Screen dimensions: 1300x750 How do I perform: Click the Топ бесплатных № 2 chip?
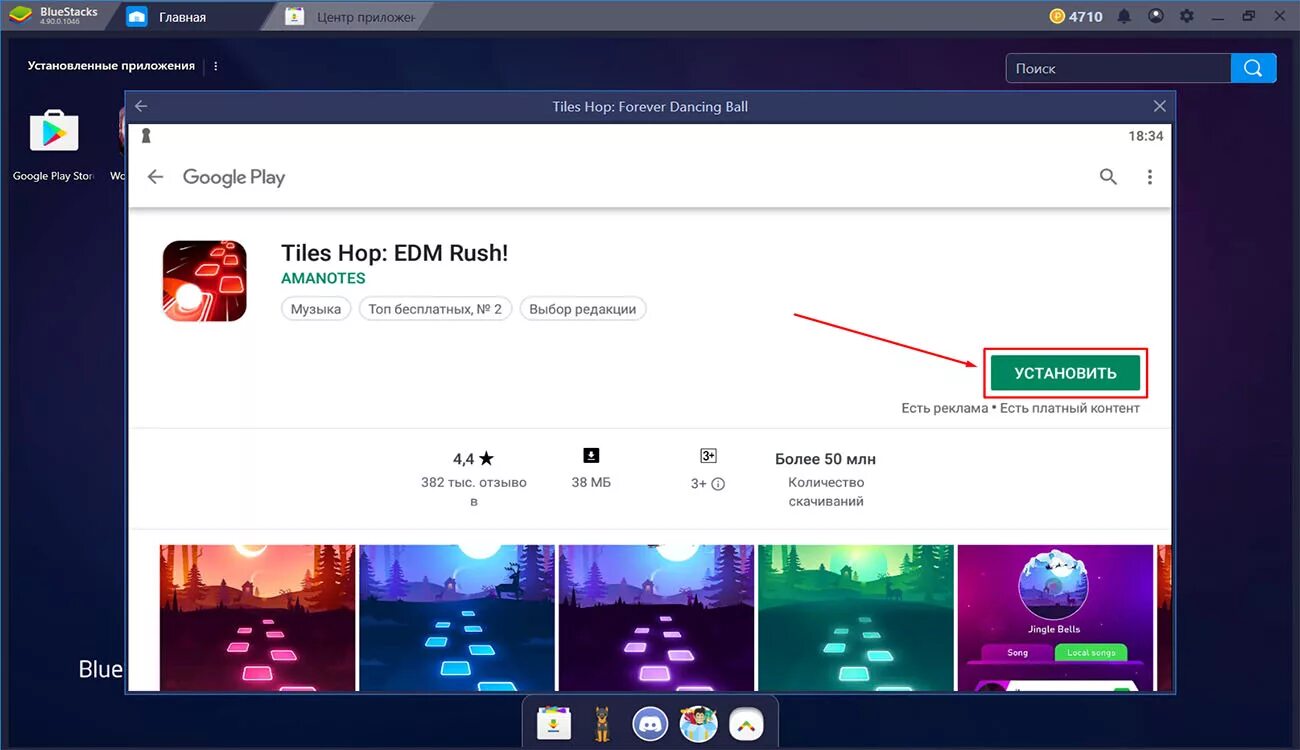(x=435, y=309)
